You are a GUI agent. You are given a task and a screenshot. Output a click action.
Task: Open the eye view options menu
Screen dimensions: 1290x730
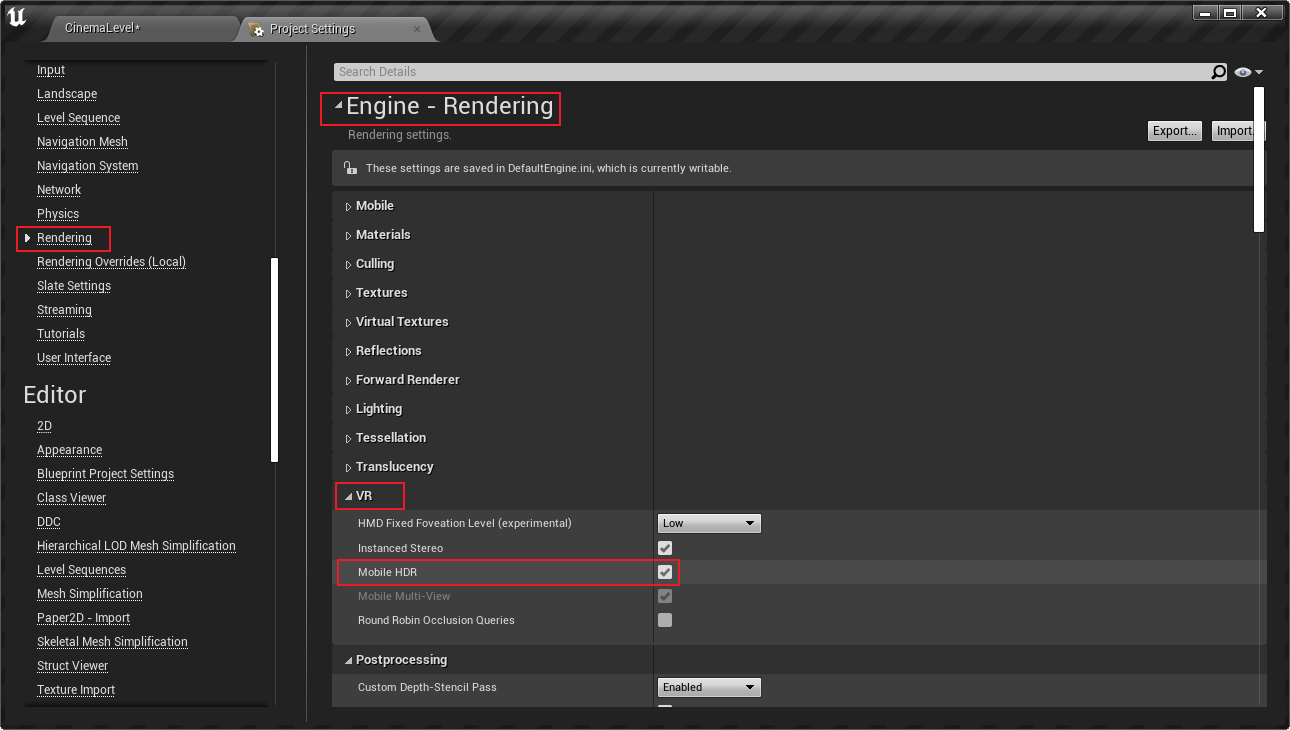1249,72
